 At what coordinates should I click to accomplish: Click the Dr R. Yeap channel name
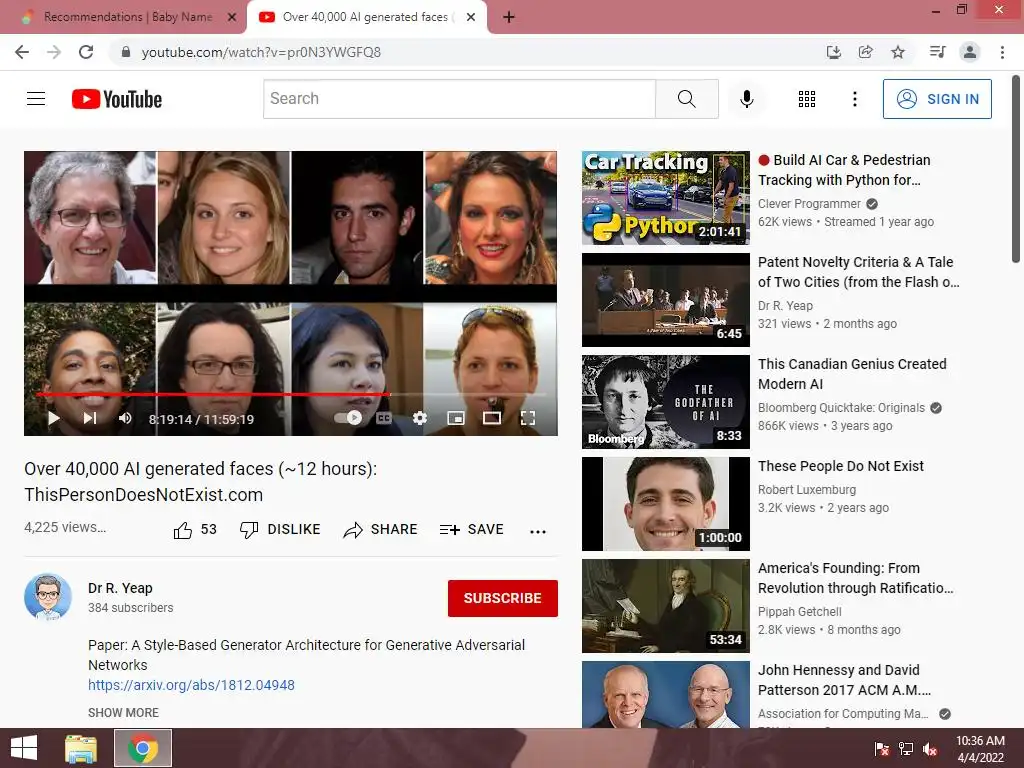(x=120, y=588)
